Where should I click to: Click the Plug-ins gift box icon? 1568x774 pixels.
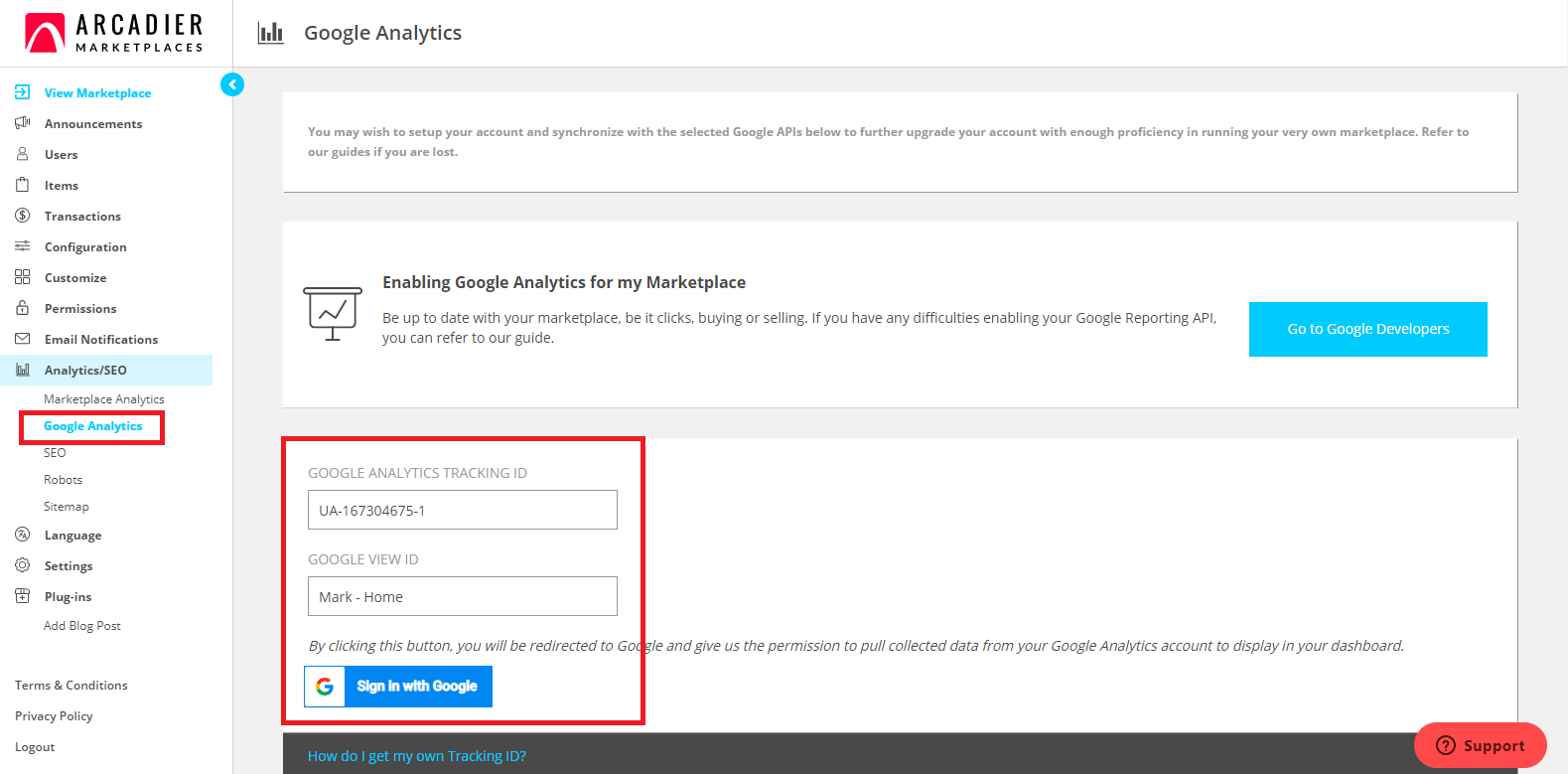(22, 596)
